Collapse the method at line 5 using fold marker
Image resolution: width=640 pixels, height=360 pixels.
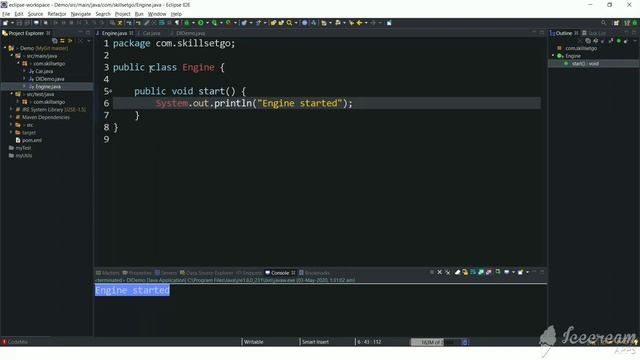coord(111,91)
